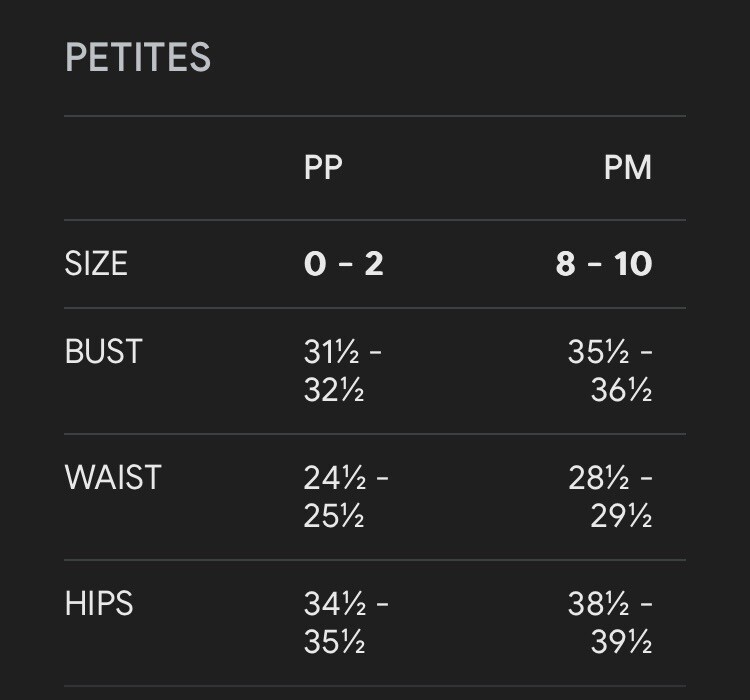This screenshot has width=750, height=700.
Task: Click the 39½ hips measurement under PM
Action: [621, 642]
